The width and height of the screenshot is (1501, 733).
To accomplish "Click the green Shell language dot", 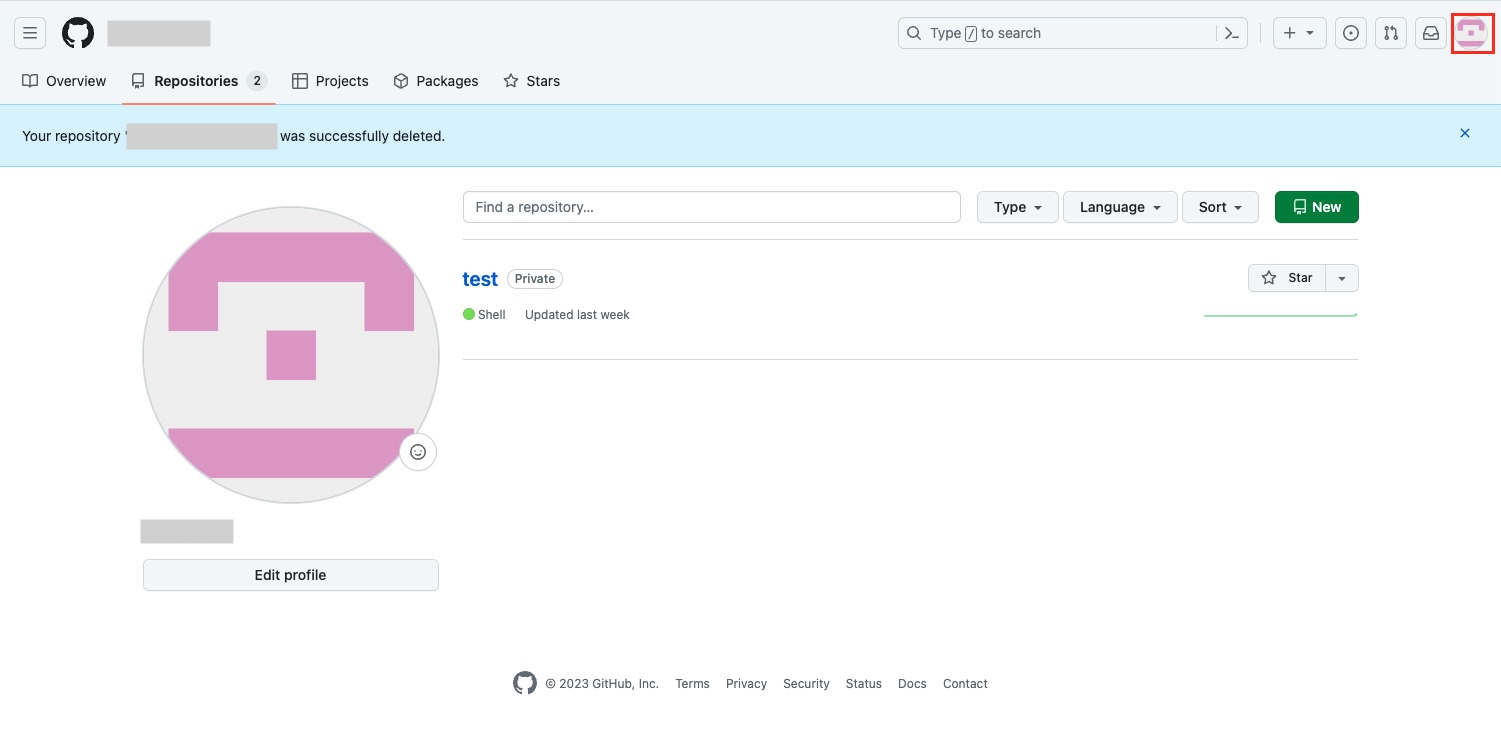I will [x=469, y=314].
